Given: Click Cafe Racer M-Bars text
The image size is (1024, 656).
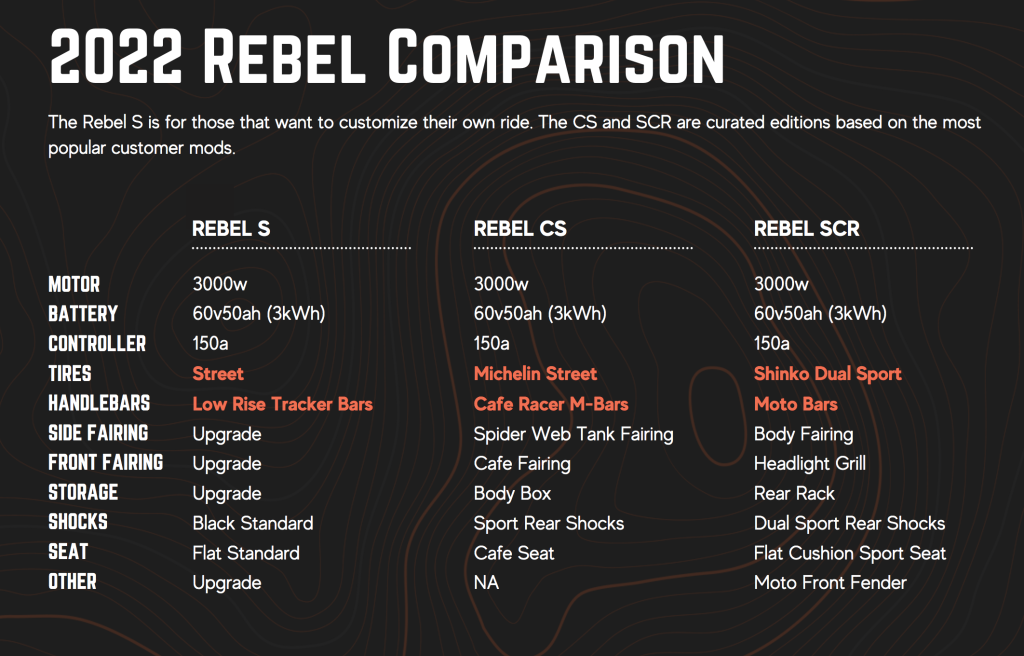Looking at the screenshot, I should [x=551, y=404].
